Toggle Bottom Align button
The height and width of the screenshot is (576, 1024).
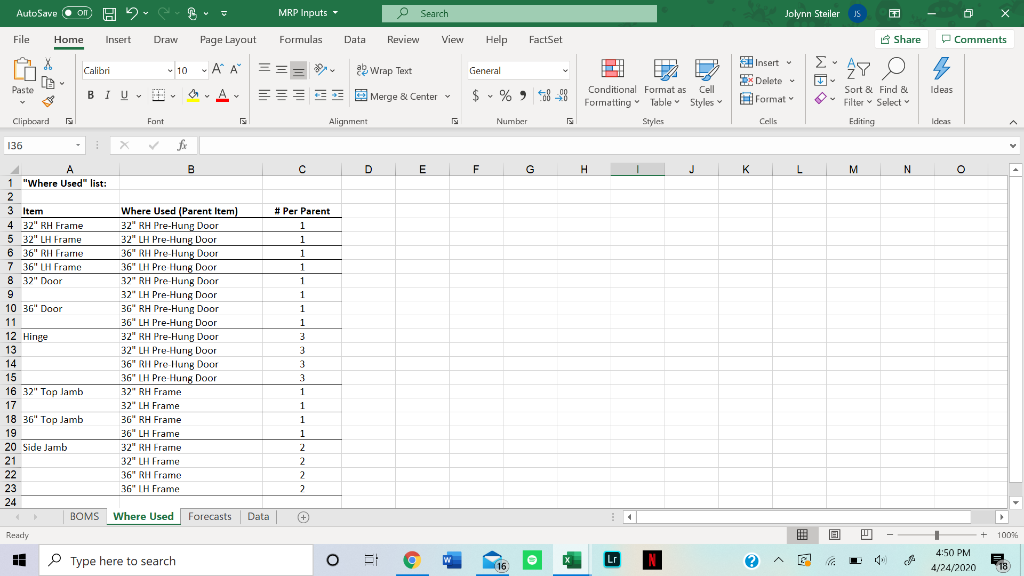pyautogui.click(x=298, y=69)
